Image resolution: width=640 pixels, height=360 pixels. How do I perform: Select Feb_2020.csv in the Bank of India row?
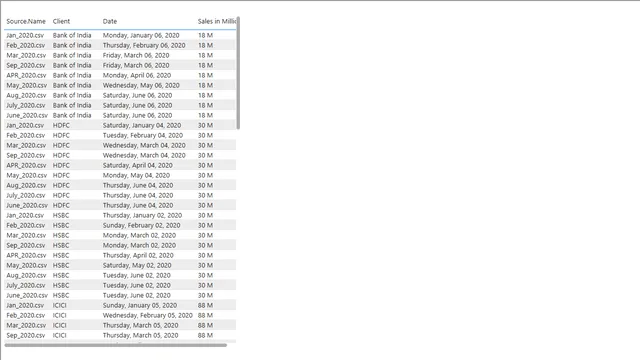pyautogui.click(x=25, y=45)
